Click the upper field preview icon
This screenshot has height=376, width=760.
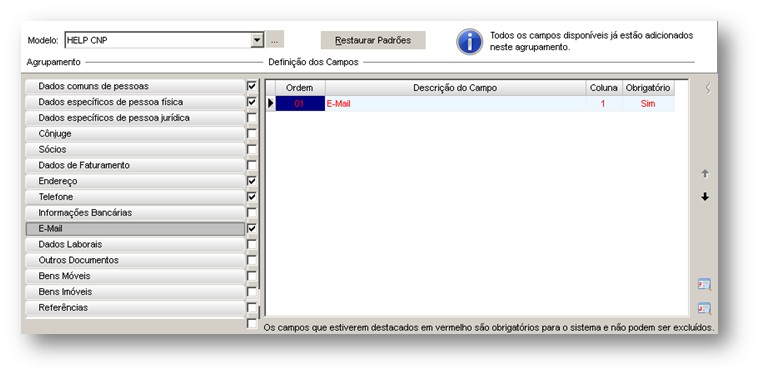pos(704,284)
